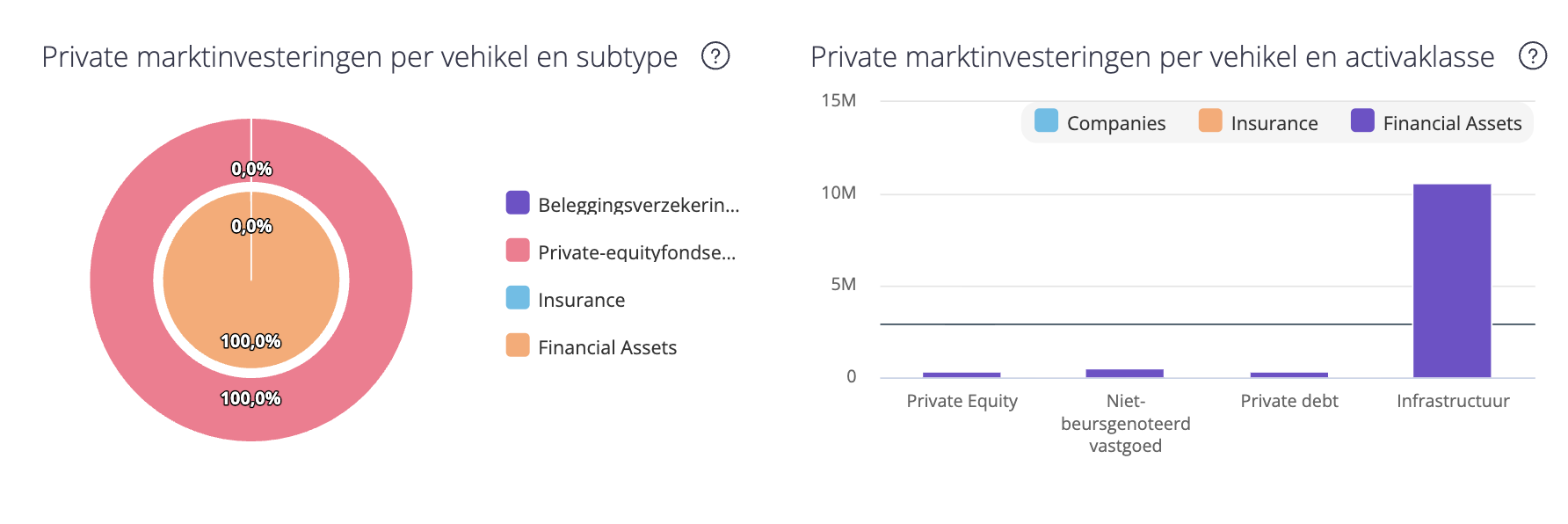Open help icon beside subtype chart title
This screenshot has height=524, width=1568.
(715, 56)
